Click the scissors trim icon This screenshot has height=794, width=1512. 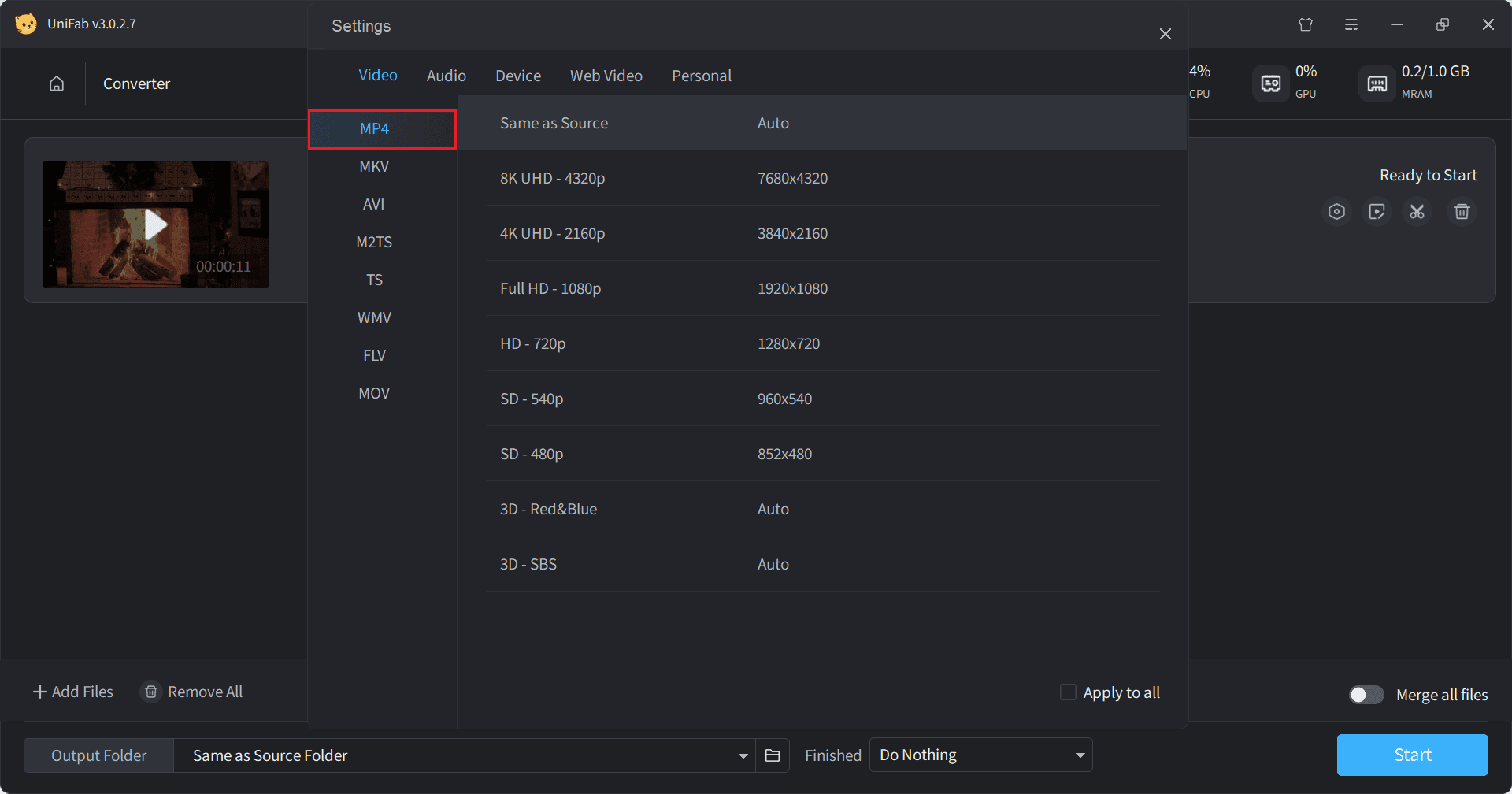tap(1417, 212)
